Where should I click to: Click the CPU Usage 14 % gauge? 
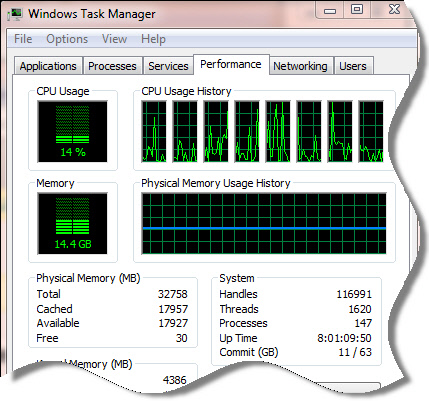(x=73, y=131)
